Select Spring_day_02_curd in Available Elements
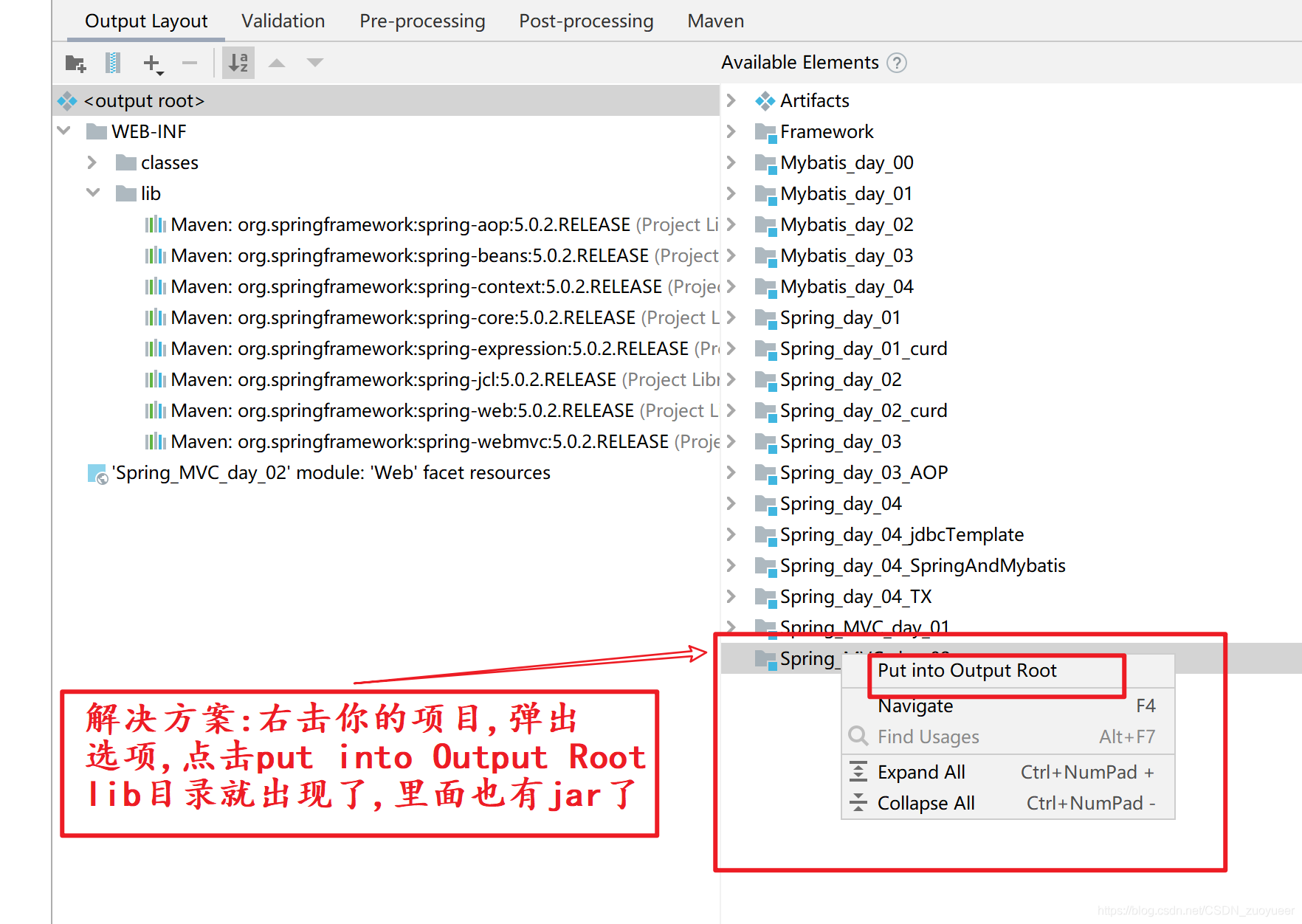The image size is (1302, 924). click(864, 411)
